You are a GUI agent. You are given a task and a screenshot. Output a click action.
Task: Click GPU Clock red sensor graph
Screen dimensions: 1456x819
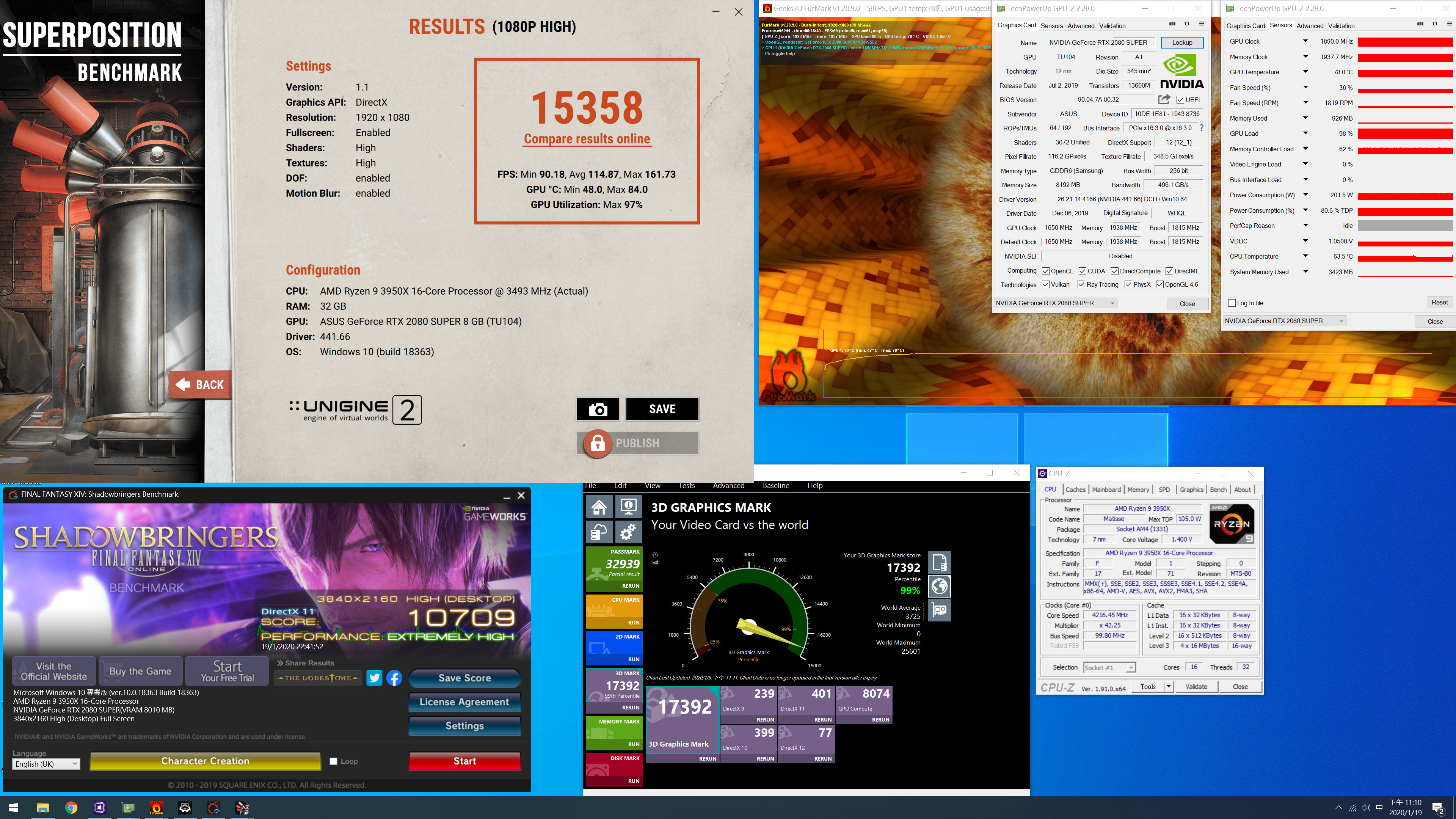click(1405, 42)
